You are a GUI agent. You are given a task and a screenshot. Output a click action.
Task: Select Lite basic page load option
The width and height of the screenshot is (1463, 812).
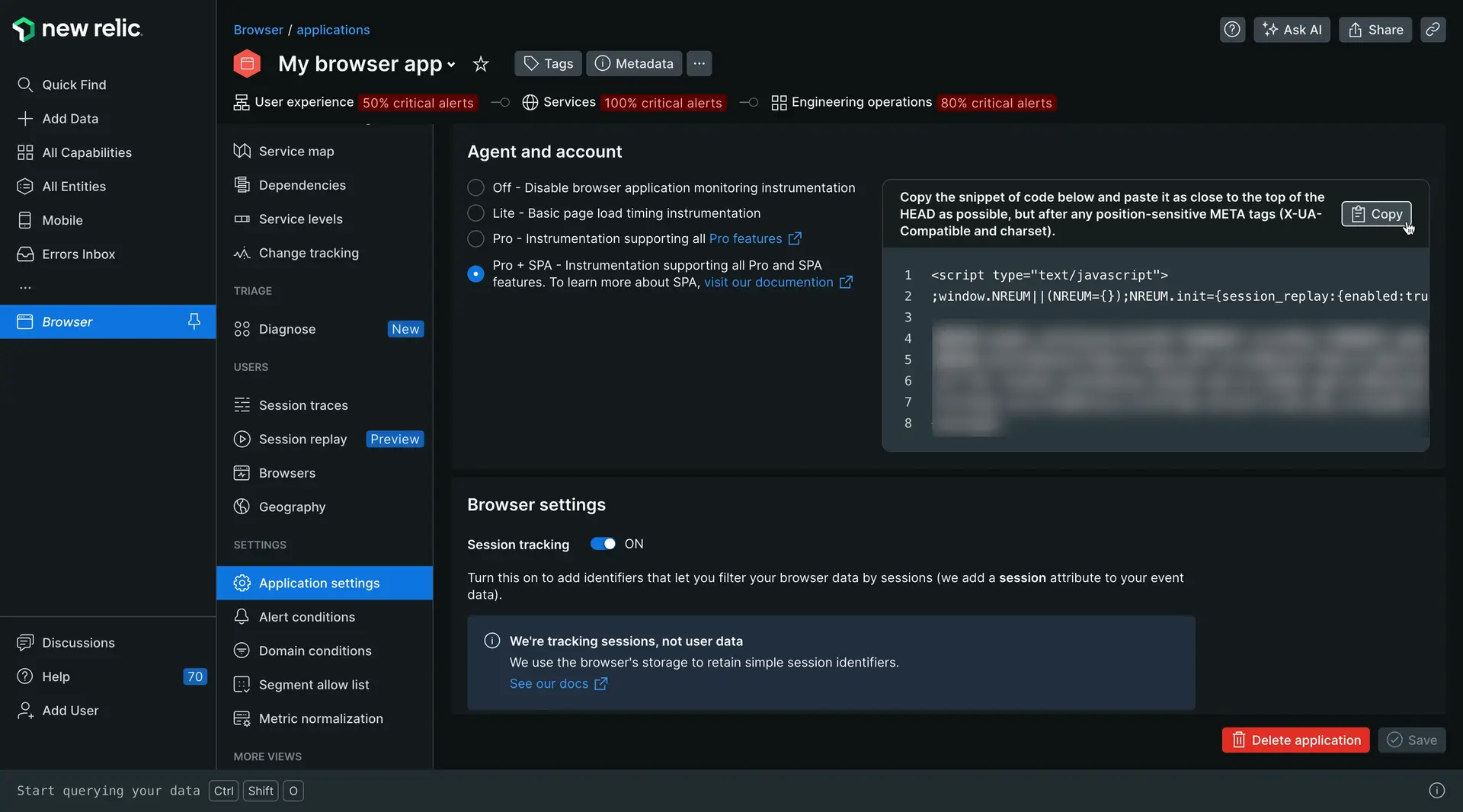coord(475,213)
